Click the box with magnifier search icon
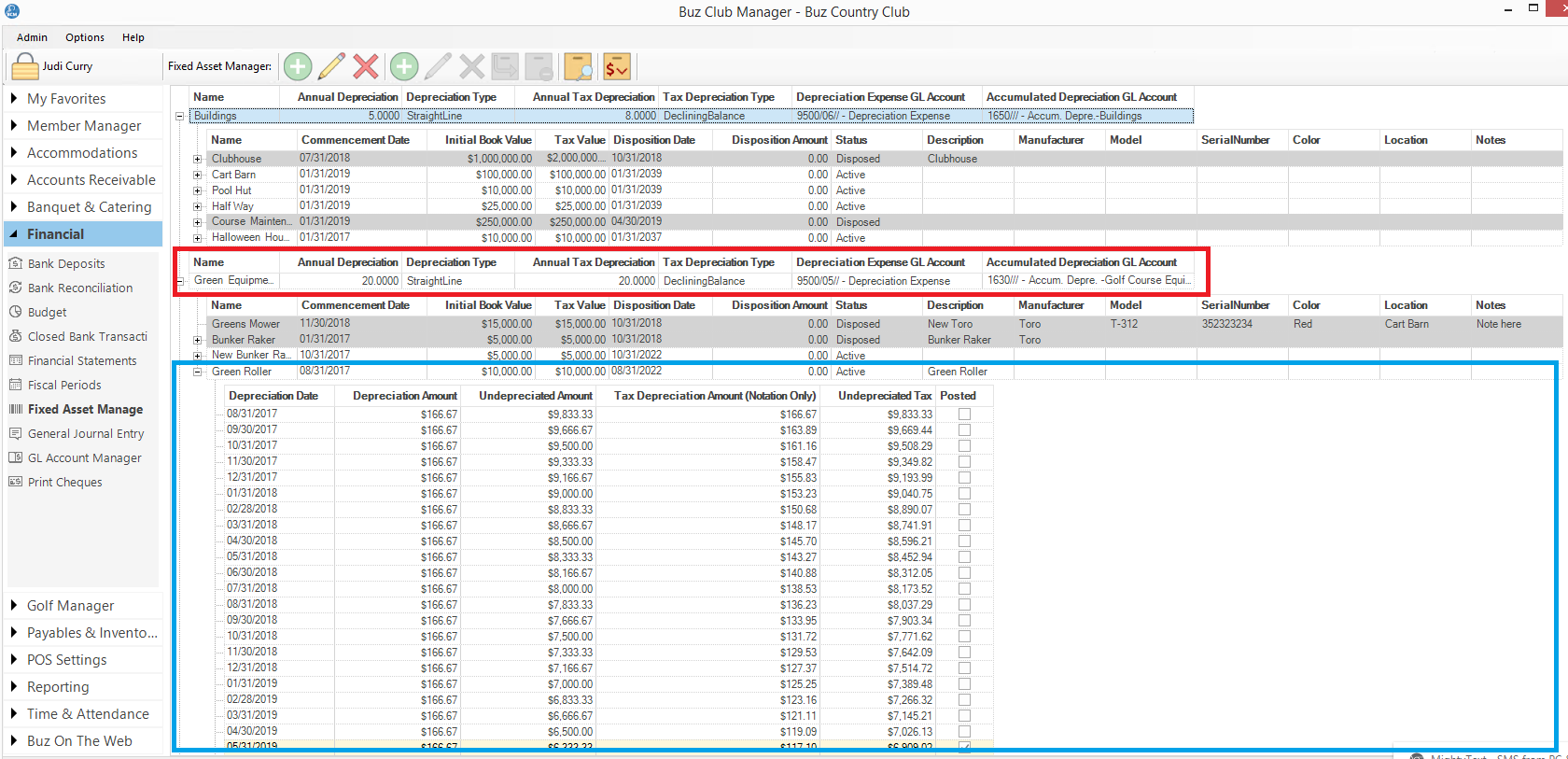The width and height of the screenshot is (1568, 759). pyautogui.click(x=578, y=66)
